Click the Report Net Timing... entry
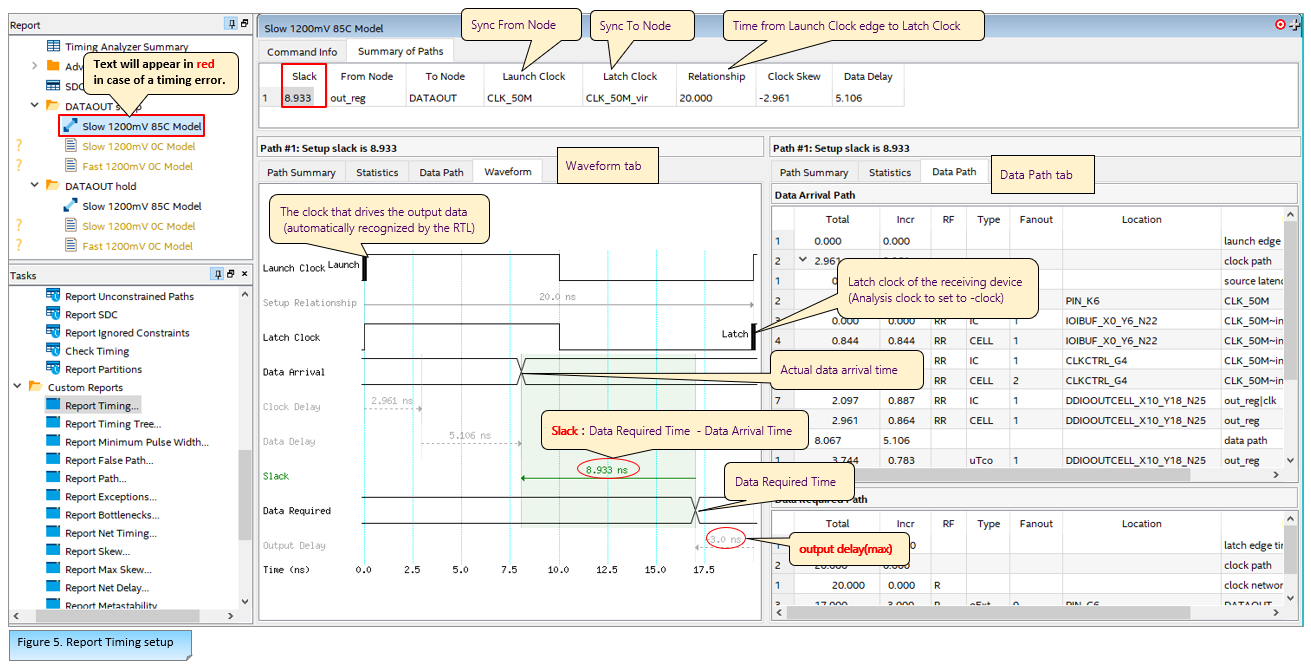Screen dimensions: 1311x668 click(110, 534)
